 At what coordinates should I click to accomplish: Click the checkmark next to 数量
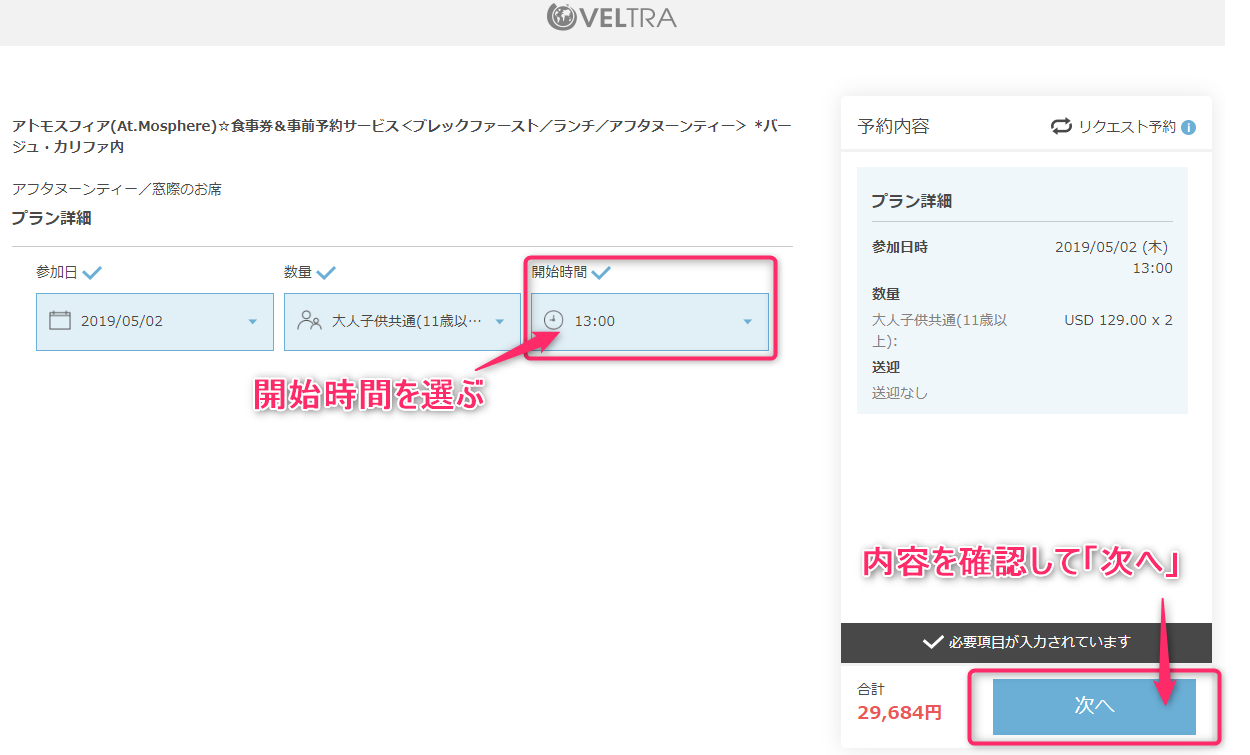[x=326, y=273]
